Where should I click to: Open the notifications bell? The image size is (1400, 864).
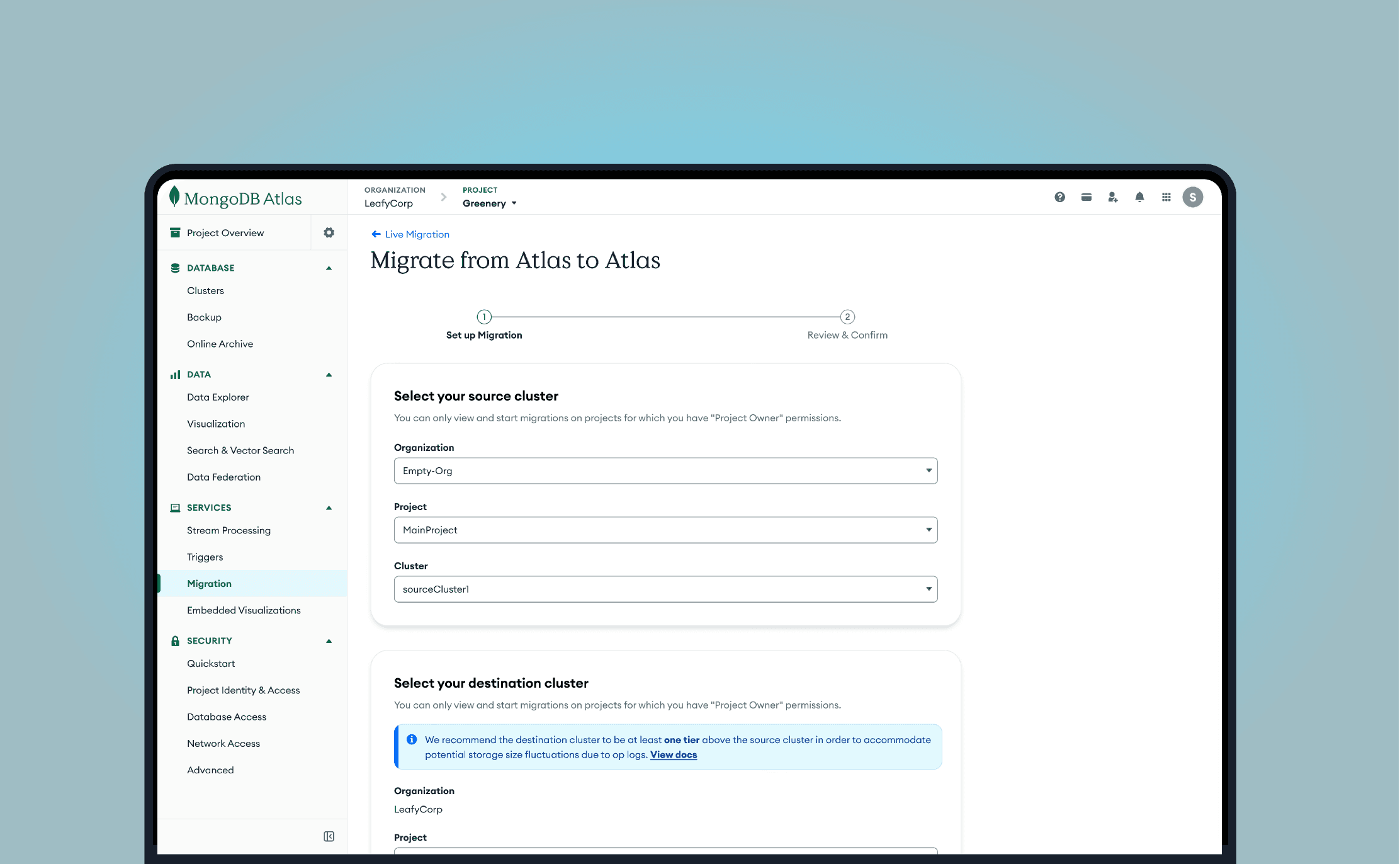(1139, 197)
